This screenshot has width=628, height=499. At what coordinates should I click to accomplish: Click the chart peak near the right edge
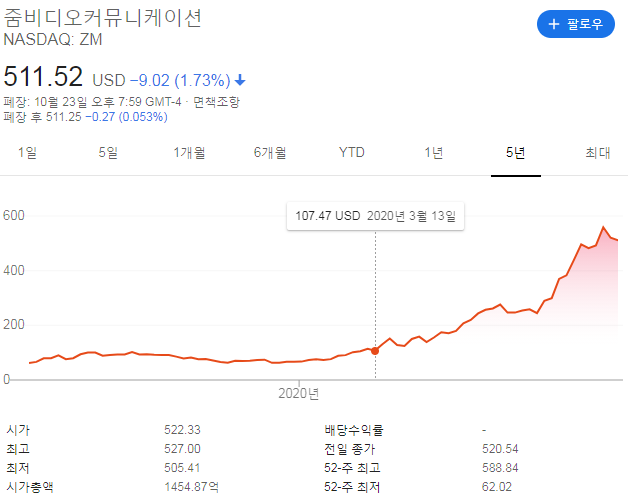tap(604, 227)
